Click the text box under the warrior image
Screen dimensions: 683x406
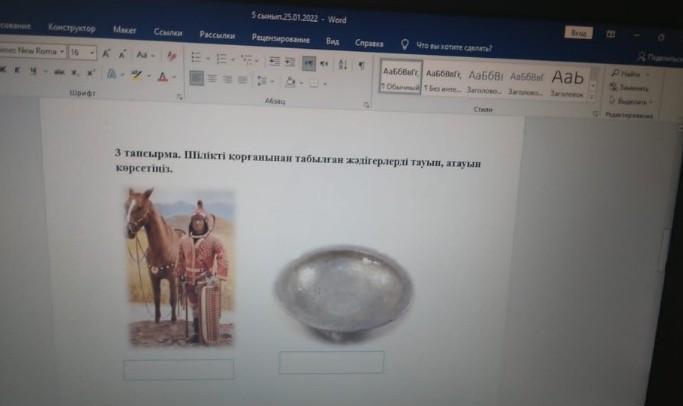click(x=179, y=369)
